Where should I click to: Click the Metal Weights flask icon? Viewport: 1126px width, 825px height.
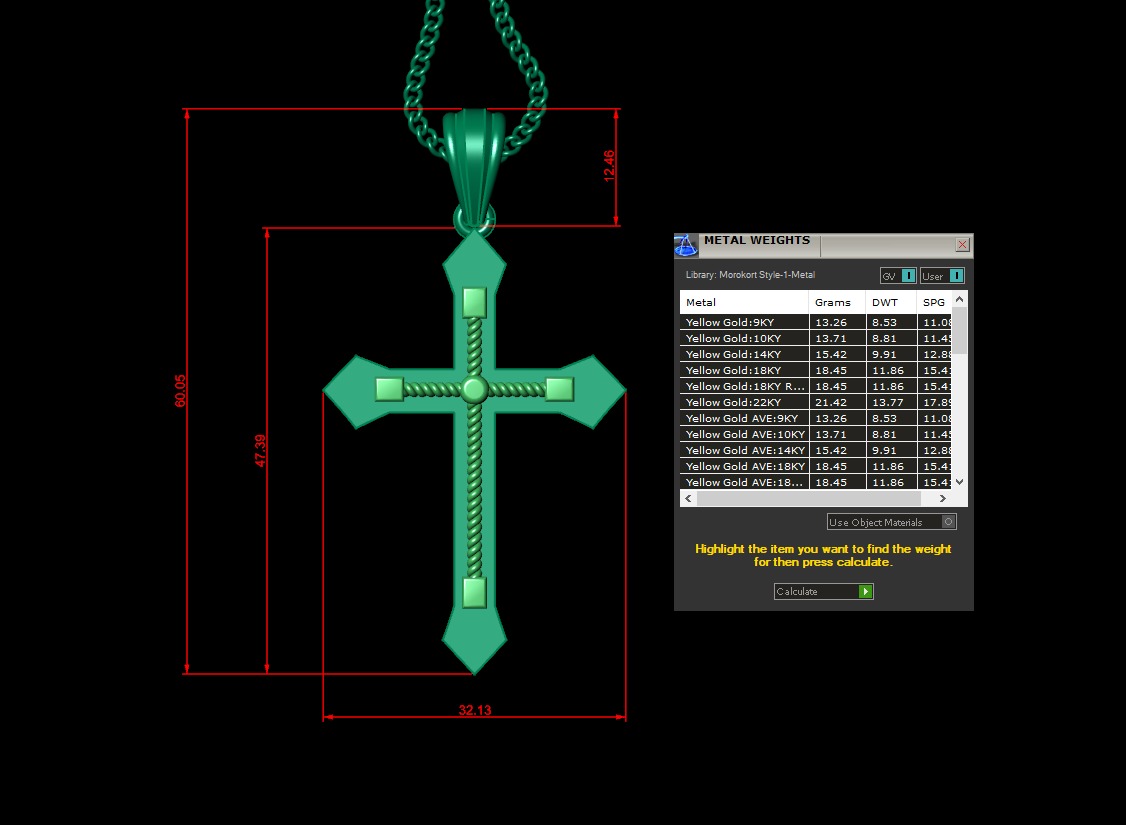[686, 246]
